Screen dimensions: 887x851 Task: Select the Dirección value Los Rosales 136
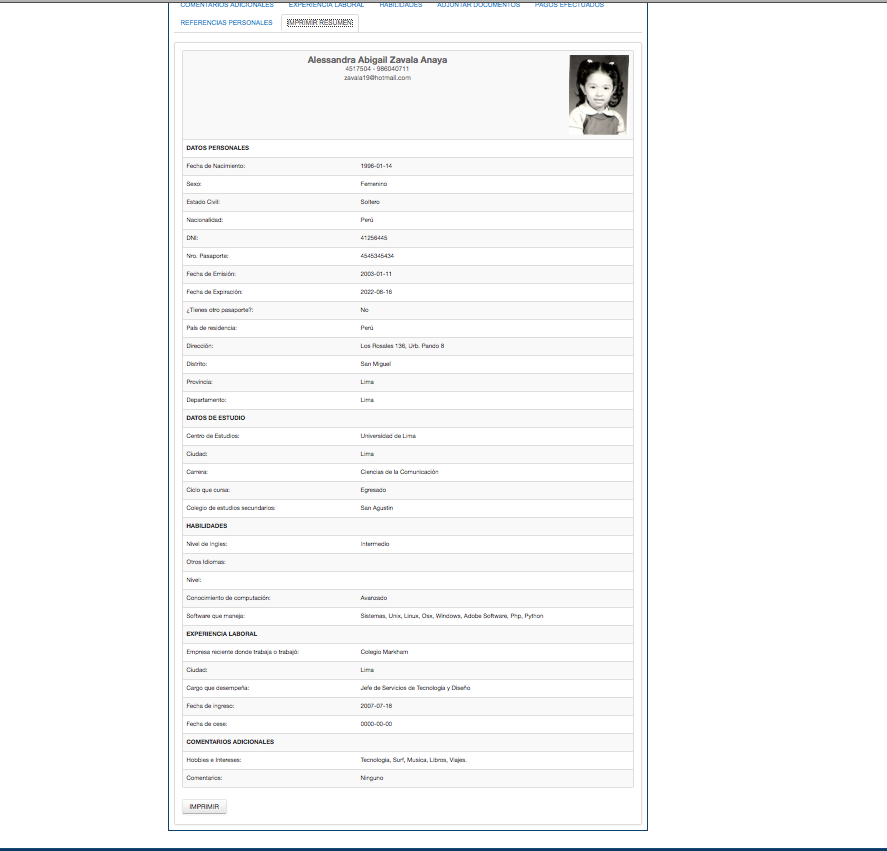[x=402, y=346]
